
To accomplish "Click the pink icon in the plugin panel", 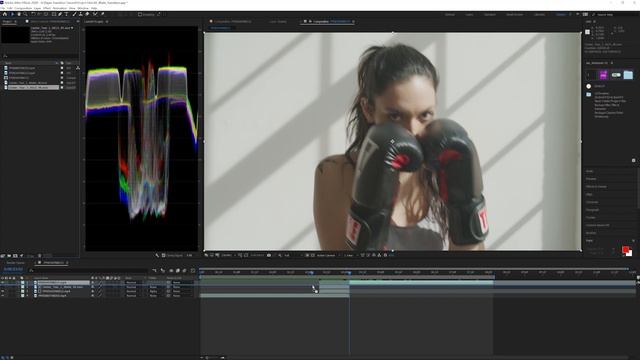I will point(603,75).
